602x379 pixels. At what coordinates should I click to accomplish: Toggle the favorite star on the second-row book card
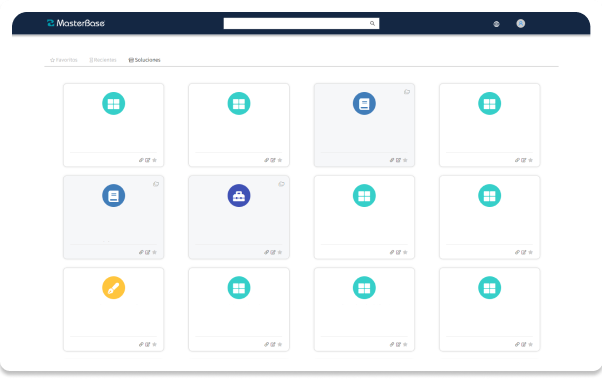[x=154, y=252]
